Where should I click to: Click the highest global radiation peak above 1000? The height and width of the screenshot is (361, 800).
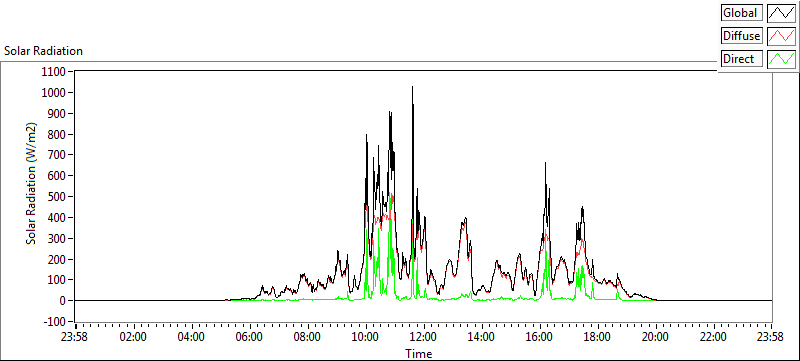[412, 88]
